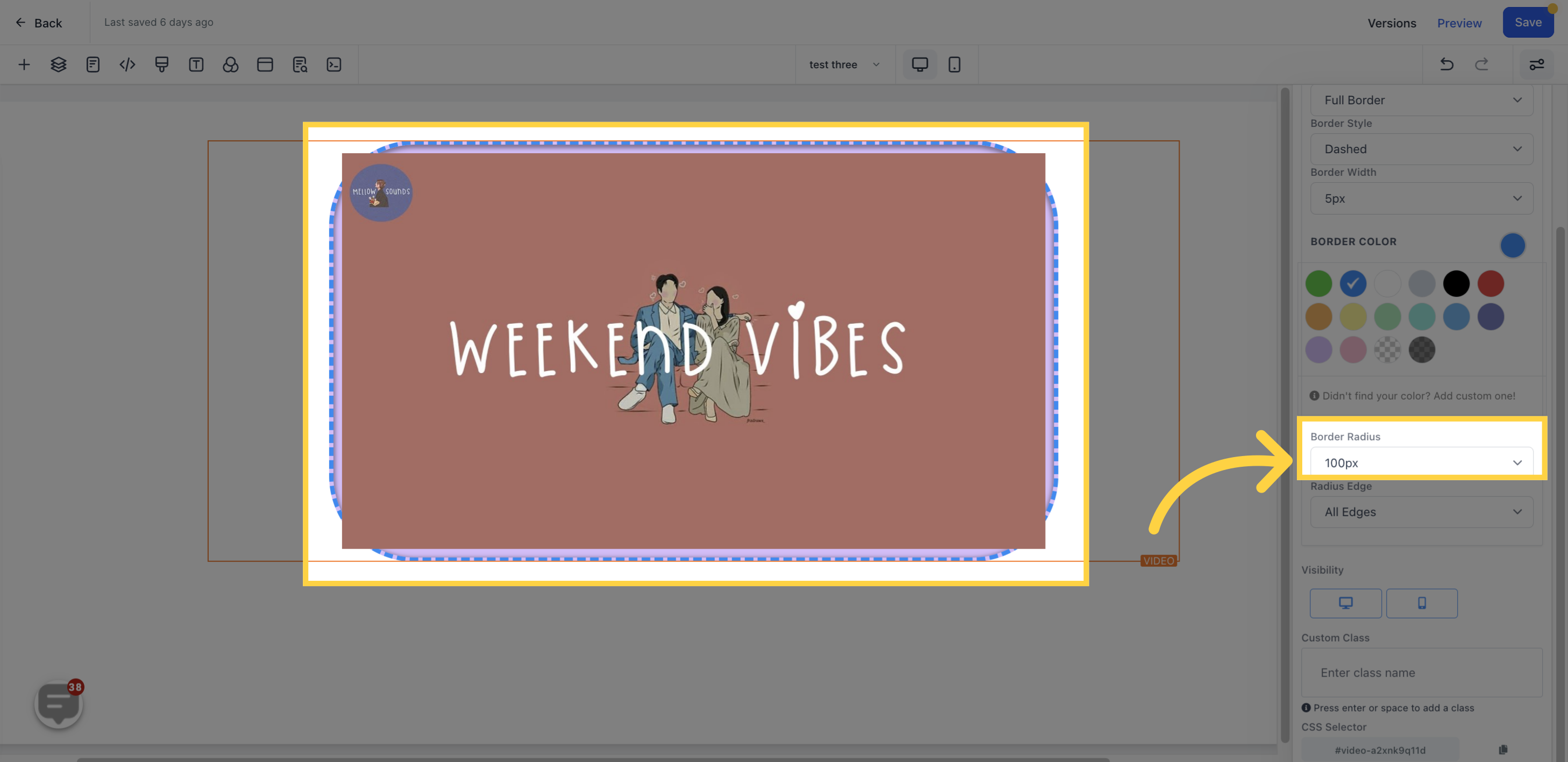Image resolution: width=1568 pixels, height=762 pixels.
Task: Select the pink color swatch
Action: tap(1352, 350)
